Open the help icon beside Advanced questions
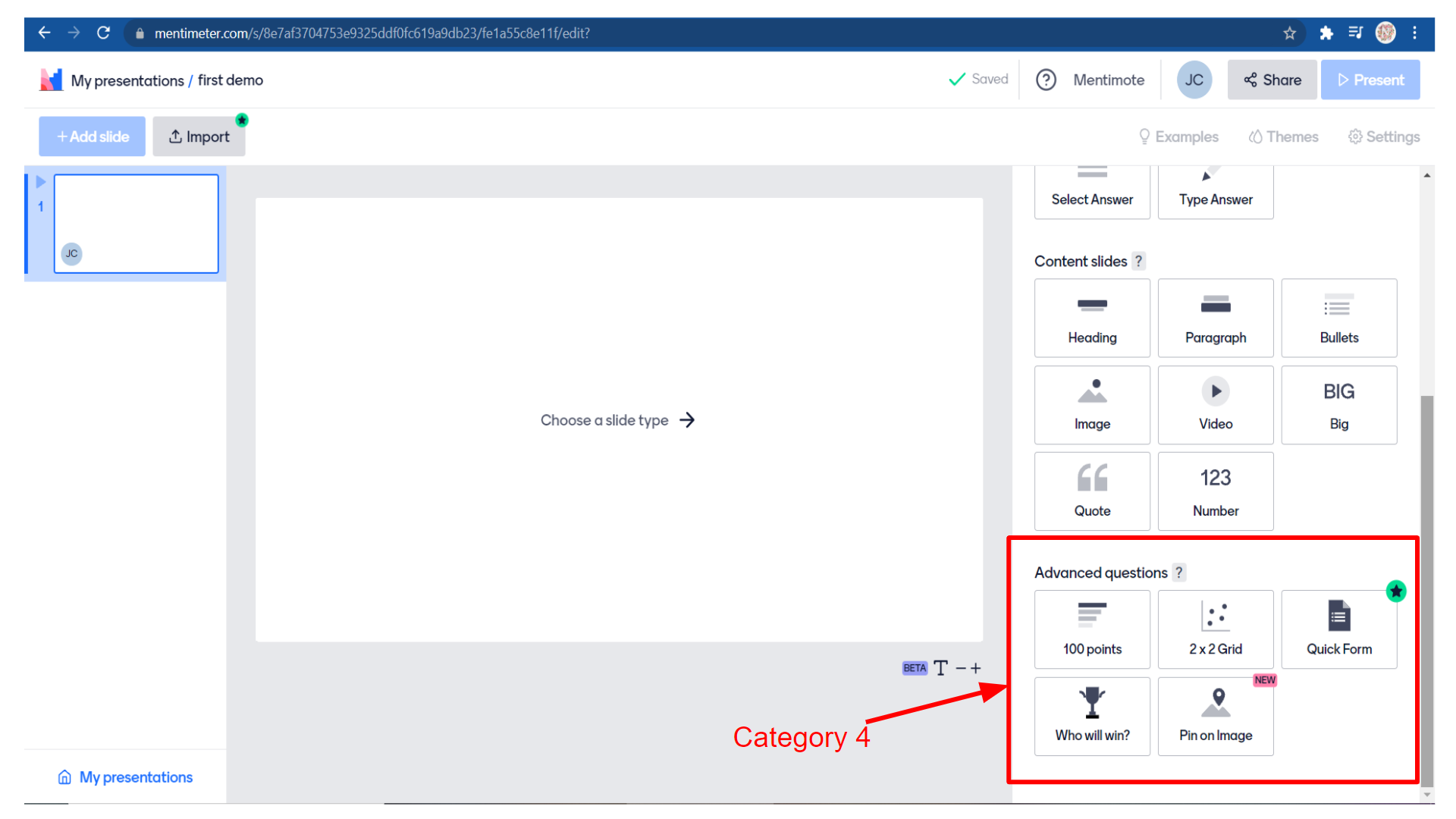This screenshot has width=1456, height=819. click(1178, 573)
